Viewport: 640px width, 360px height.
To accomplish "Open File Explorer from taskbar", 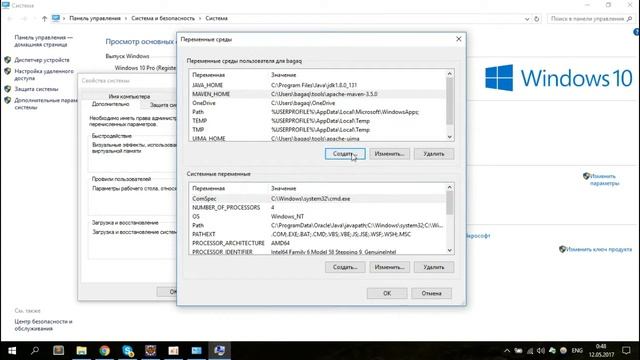I will coord(82,351).
